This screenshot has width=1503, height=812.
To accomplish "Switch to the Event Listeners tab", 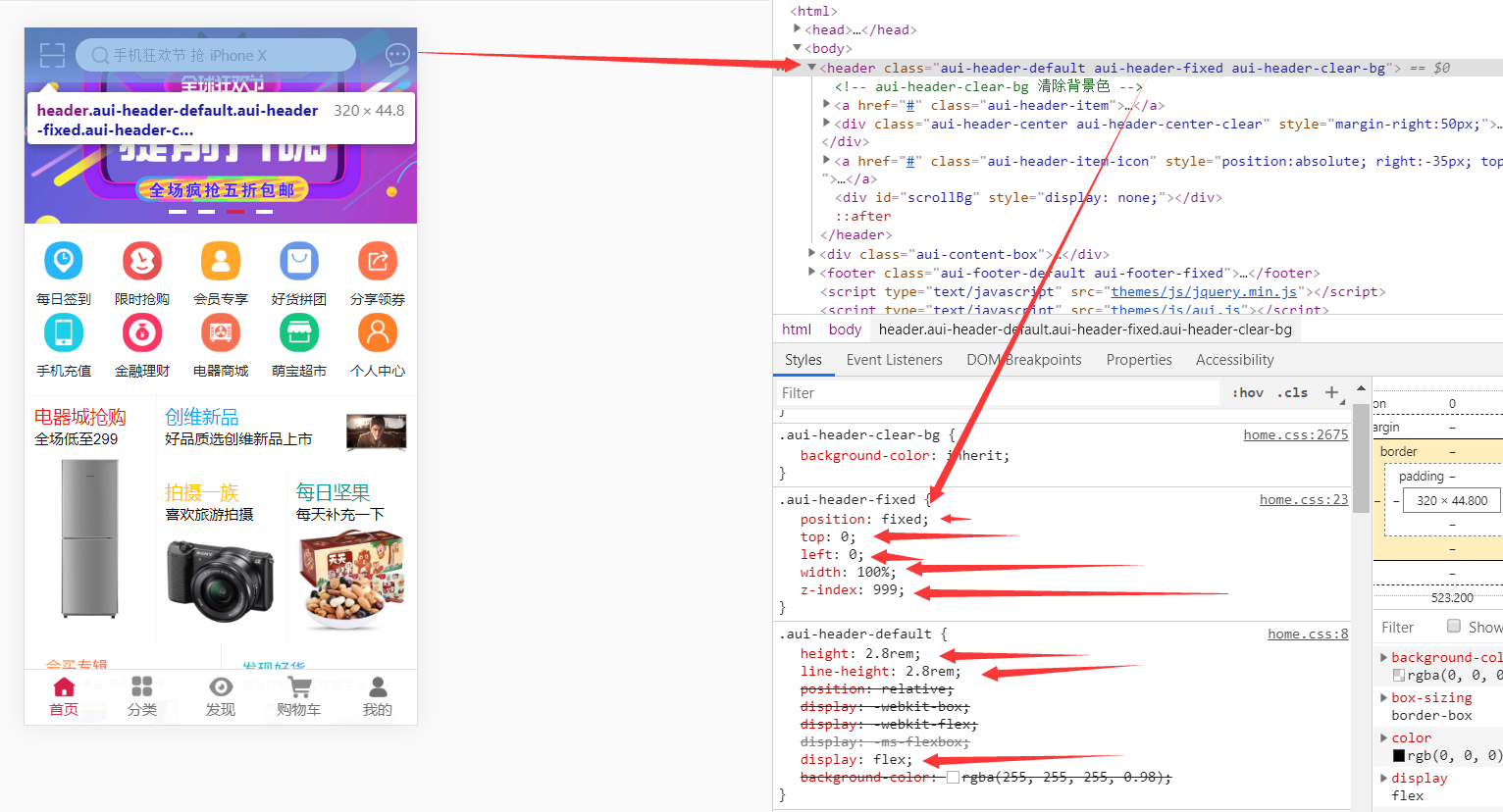I will 895,360.
